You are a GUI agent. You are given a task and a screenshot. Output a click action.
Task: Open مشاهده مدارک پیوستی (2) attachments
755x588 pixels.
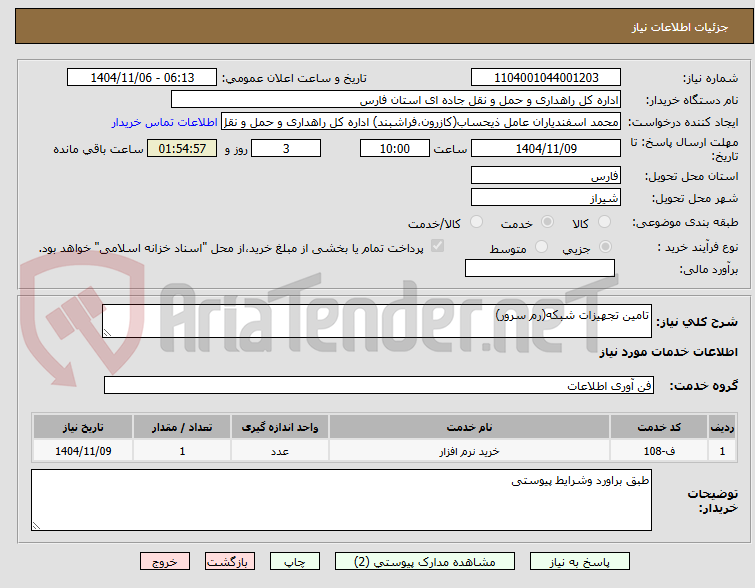(425, 562)
